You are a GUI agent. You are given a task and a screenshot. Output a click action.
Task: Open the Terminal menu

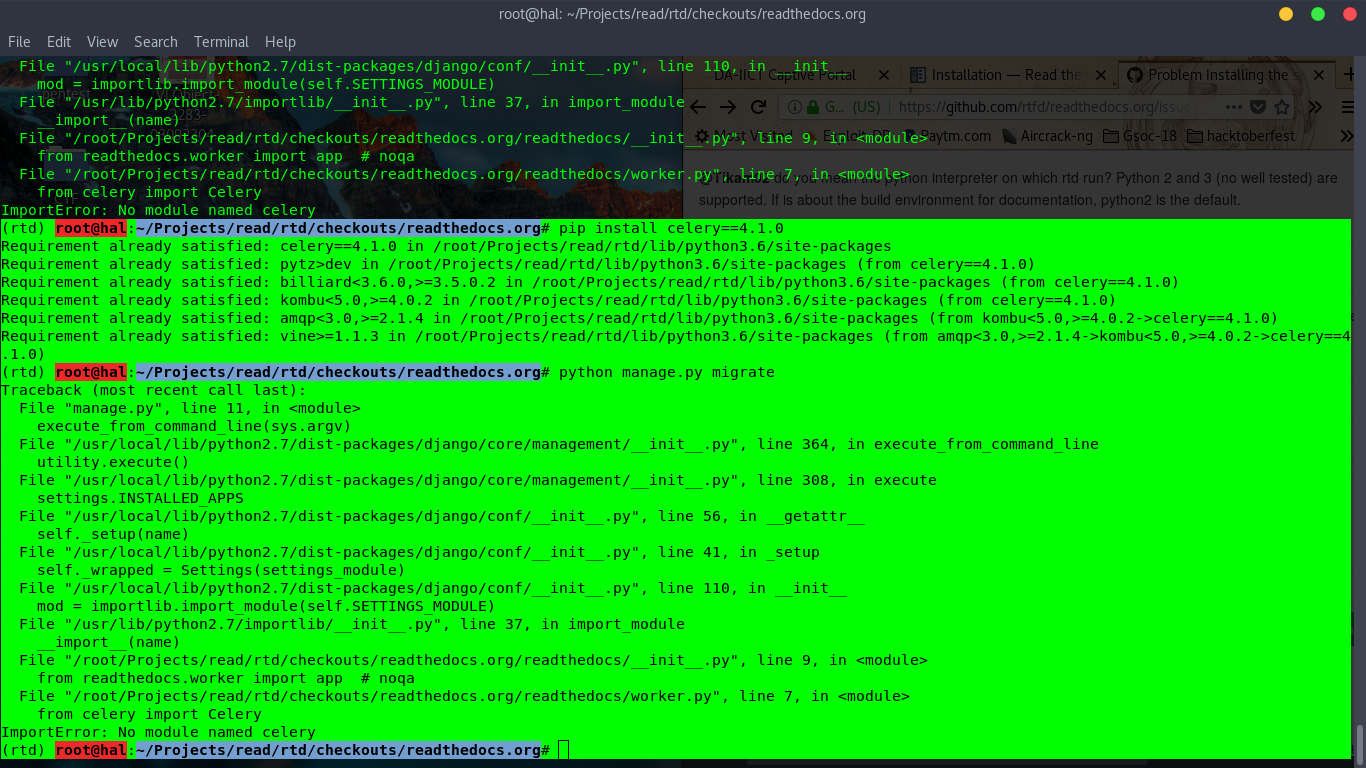220,41
